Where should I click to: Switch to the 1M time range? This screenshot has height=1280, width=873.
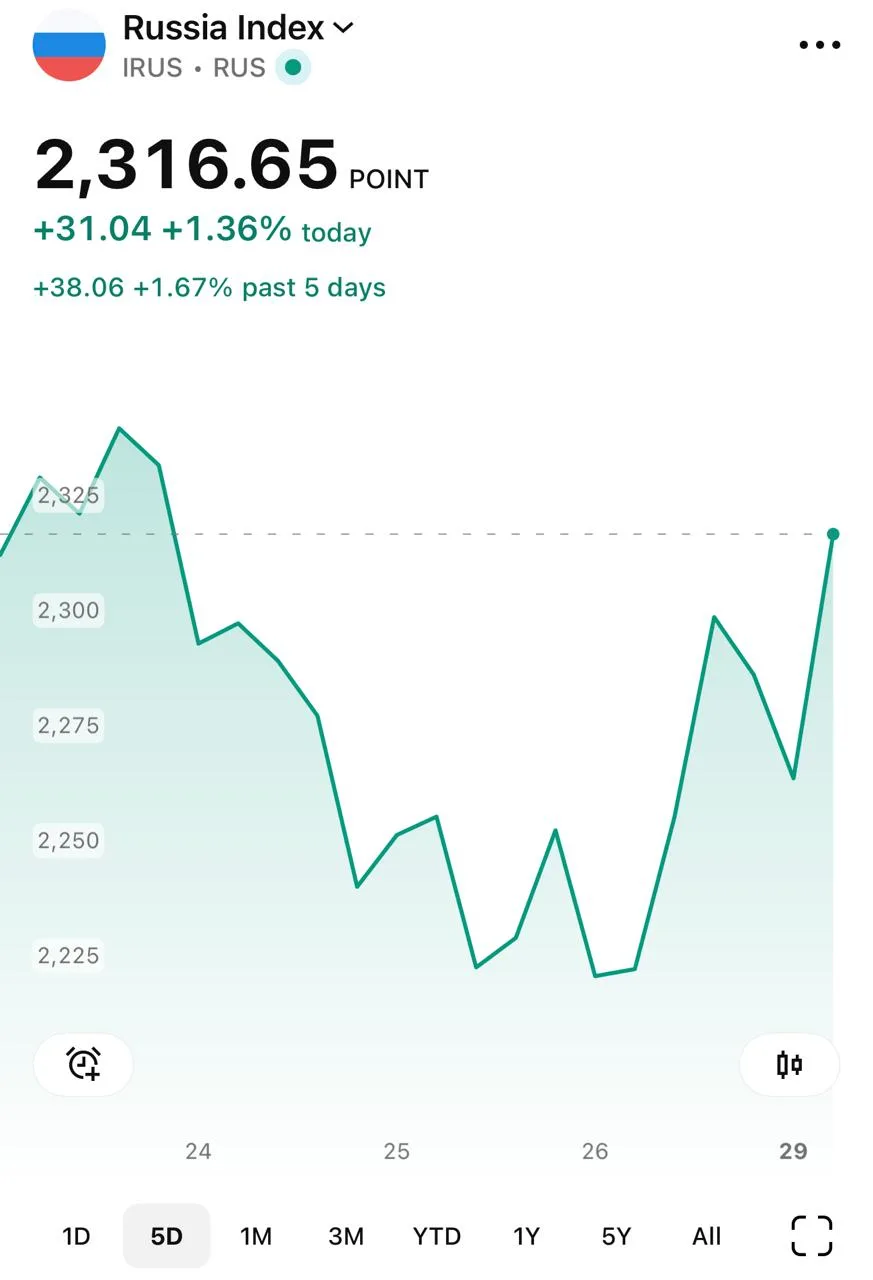coord(256,1237)
